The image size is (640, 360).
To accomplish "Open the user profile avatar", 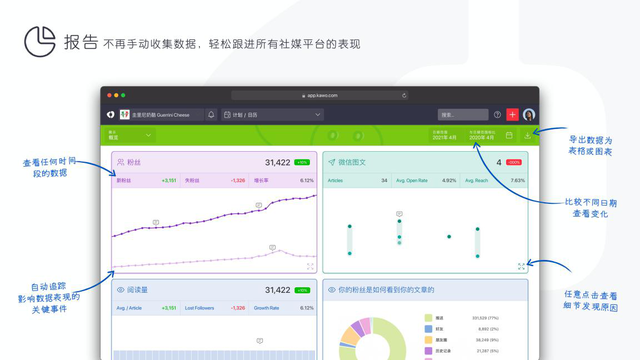I will pyautogui.click(x=529, y=115).
